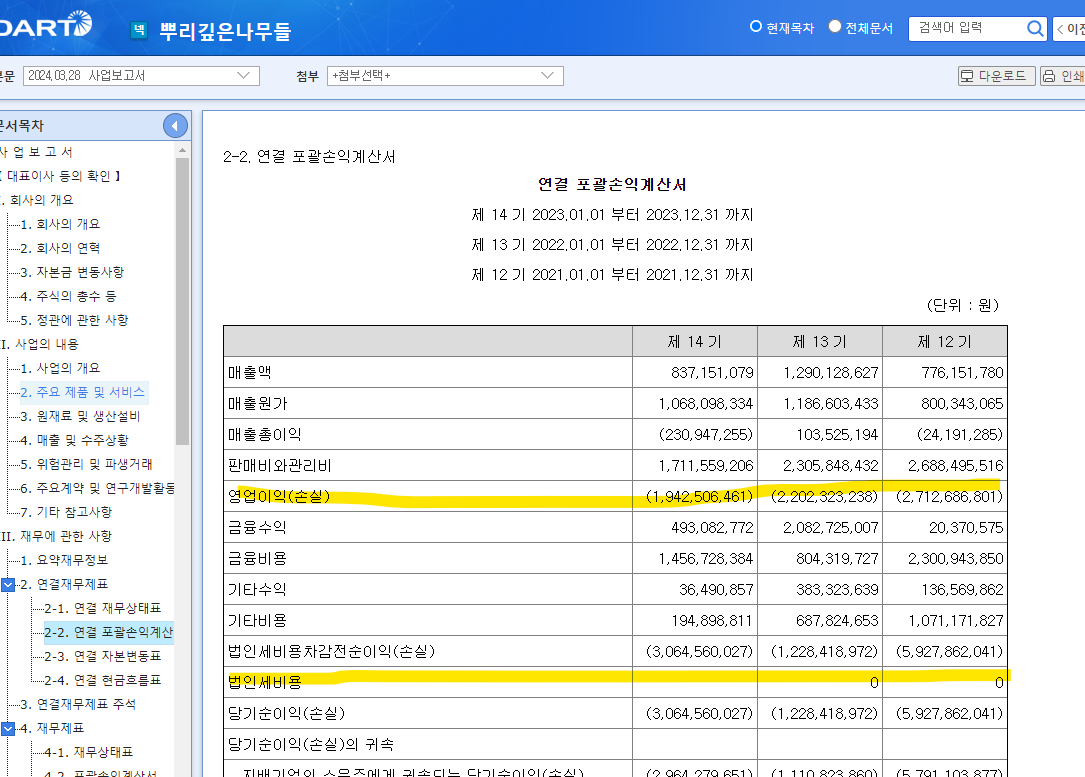1085x777 pixels.
Task: Open 4. 주식의 총수 등 item
Action: point(68,296)
